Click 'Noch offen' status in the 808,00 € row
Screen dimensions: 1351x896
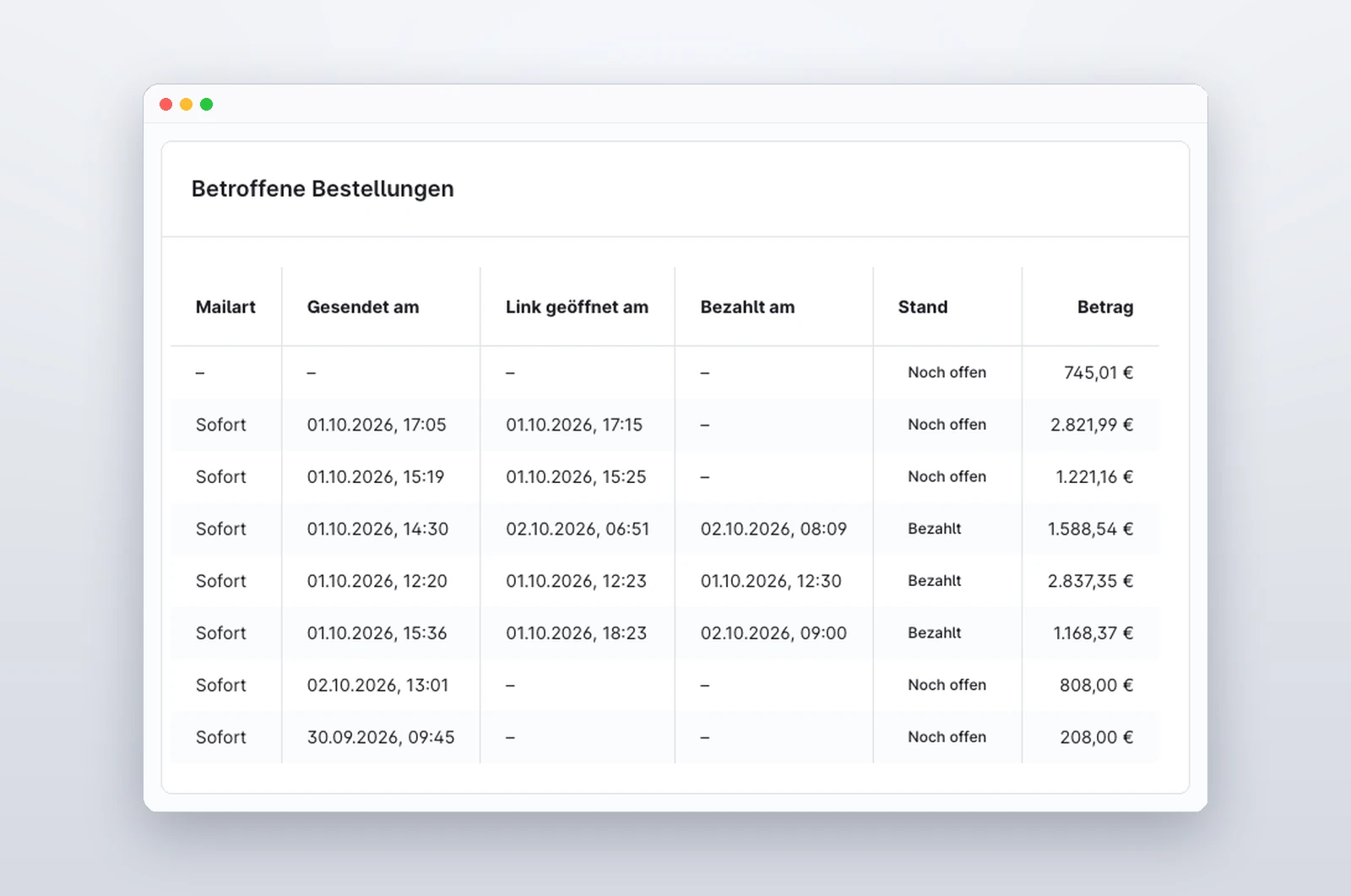pyautogui.click(x=947, y=685)
